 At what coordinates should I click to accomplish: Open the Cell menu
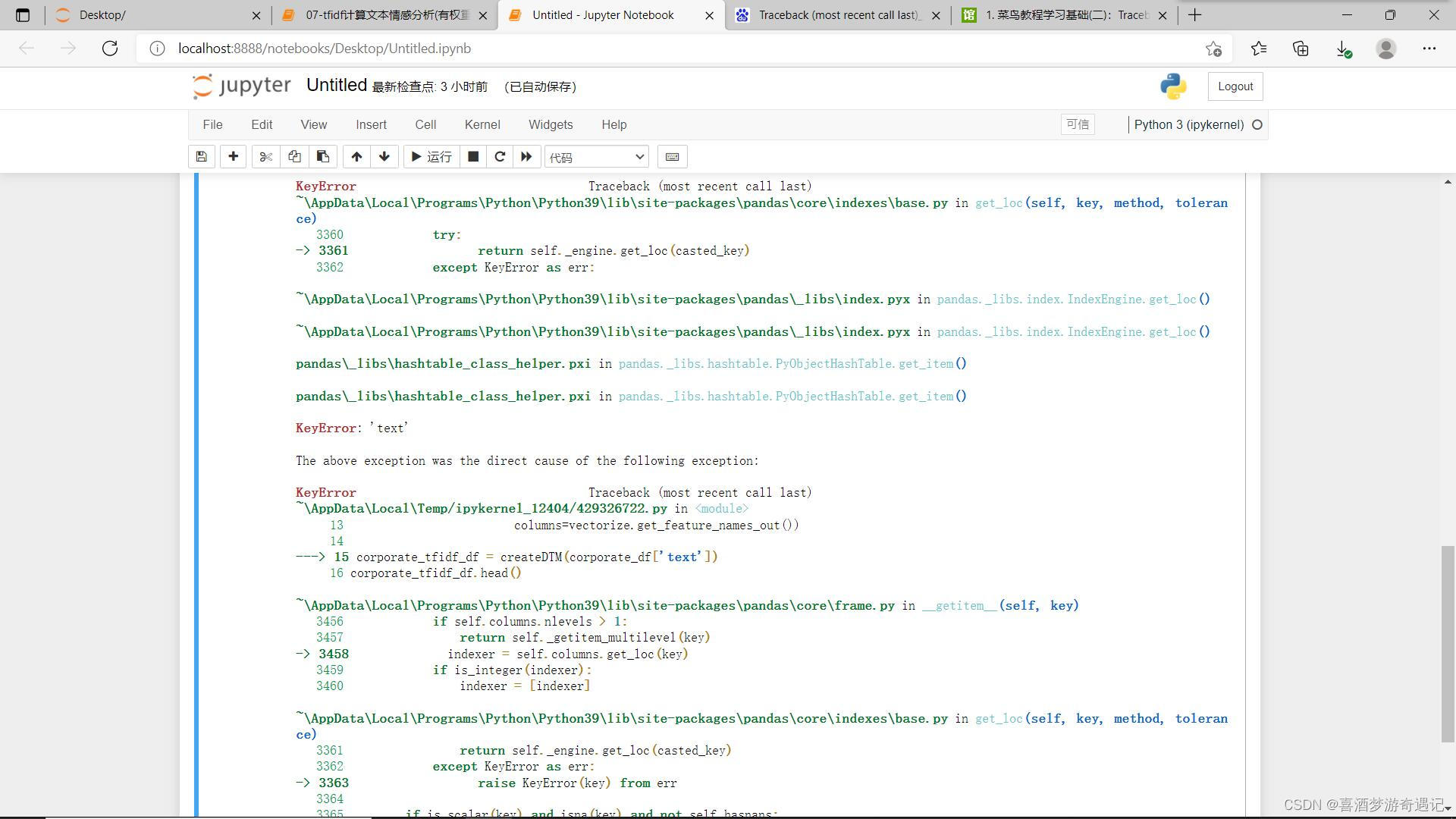(425, 124)
